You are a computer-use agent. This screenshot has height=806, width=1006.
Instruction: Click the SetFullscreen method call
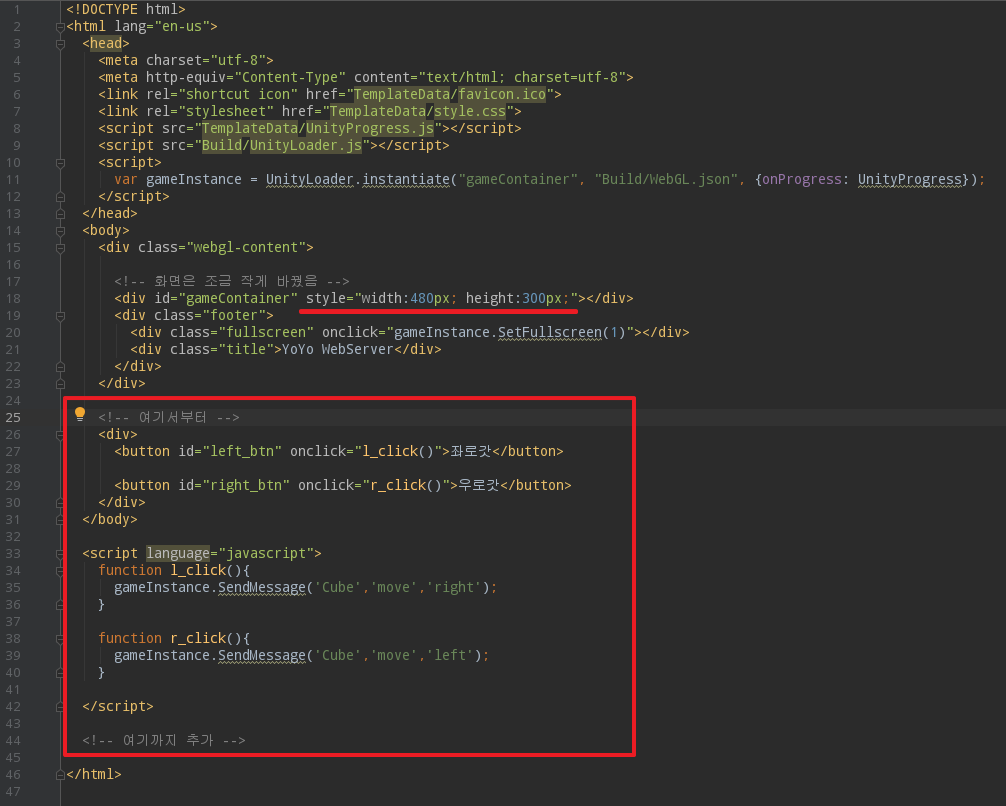pyautogui.click(x=550, y=332)
